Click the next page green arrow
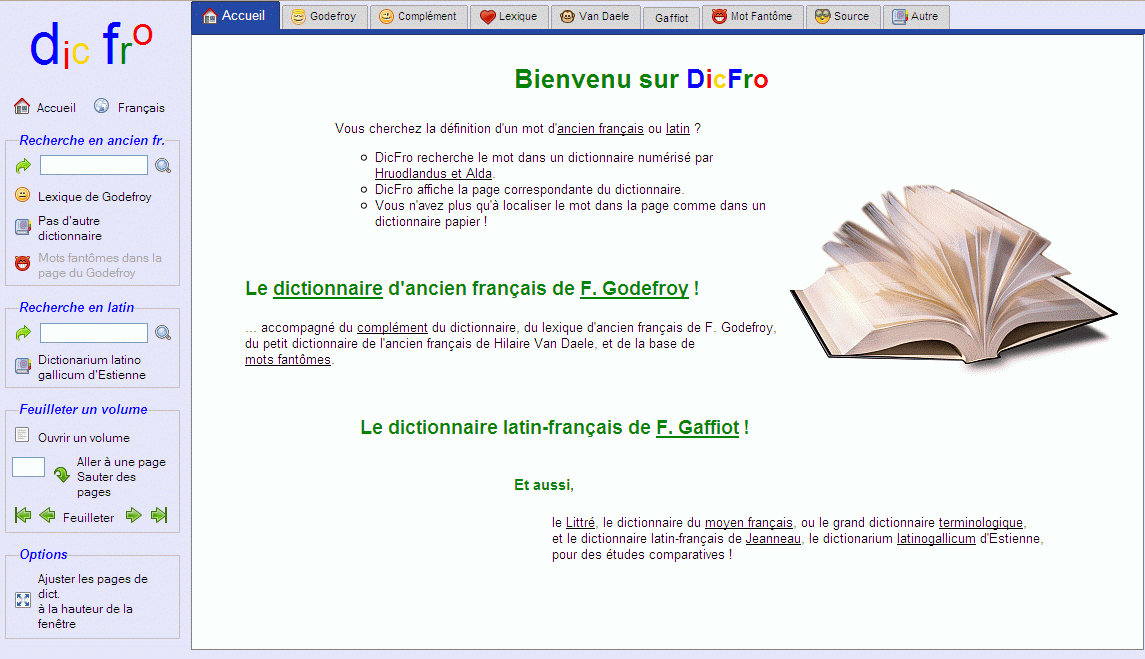1145x659 pixels. (x=134, y=516)
